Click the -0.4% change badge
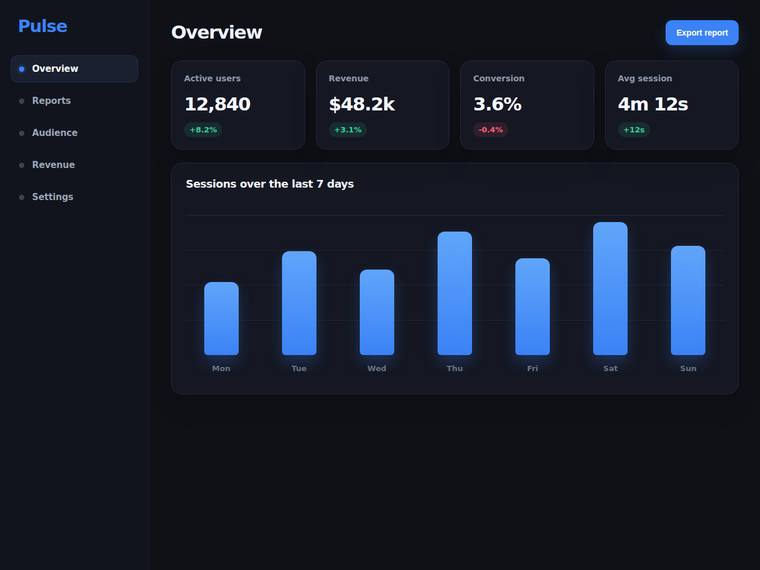 click(491, 130)
